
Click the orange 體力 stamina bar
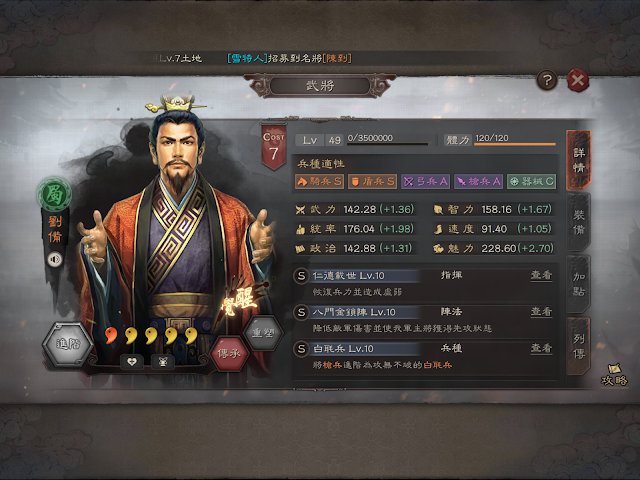[x=515, y=144]
